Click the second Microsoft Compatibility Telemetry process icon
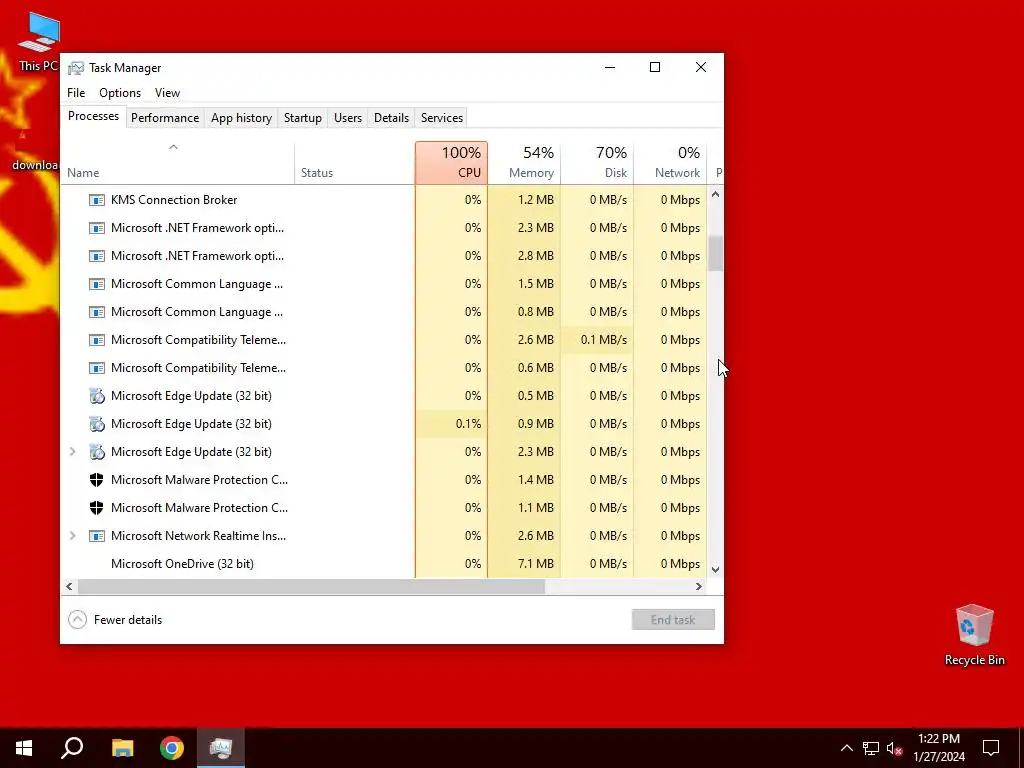This screenshot has height=768, width=1024. 97,368
